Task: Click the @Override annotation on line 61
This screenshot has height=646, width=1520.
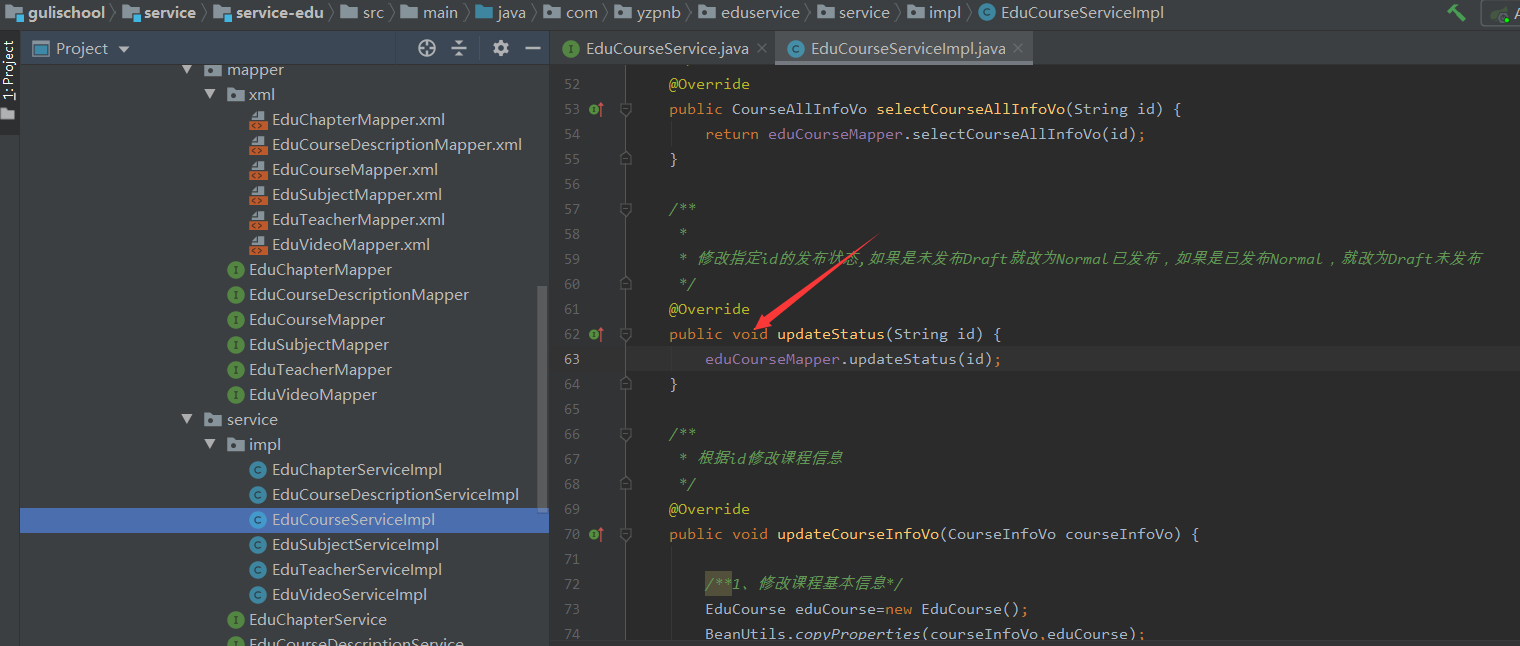Action: point(709,309)
